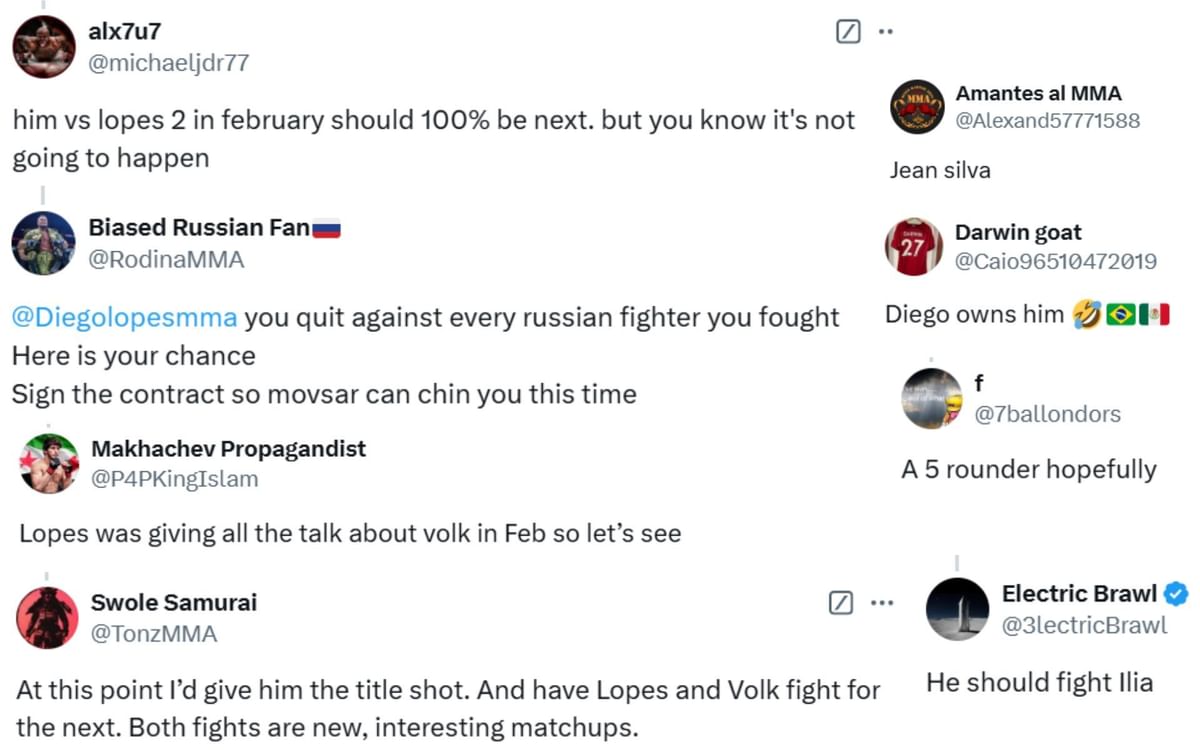Click Electric Brawl's blue verified badge

[1175, 593]
